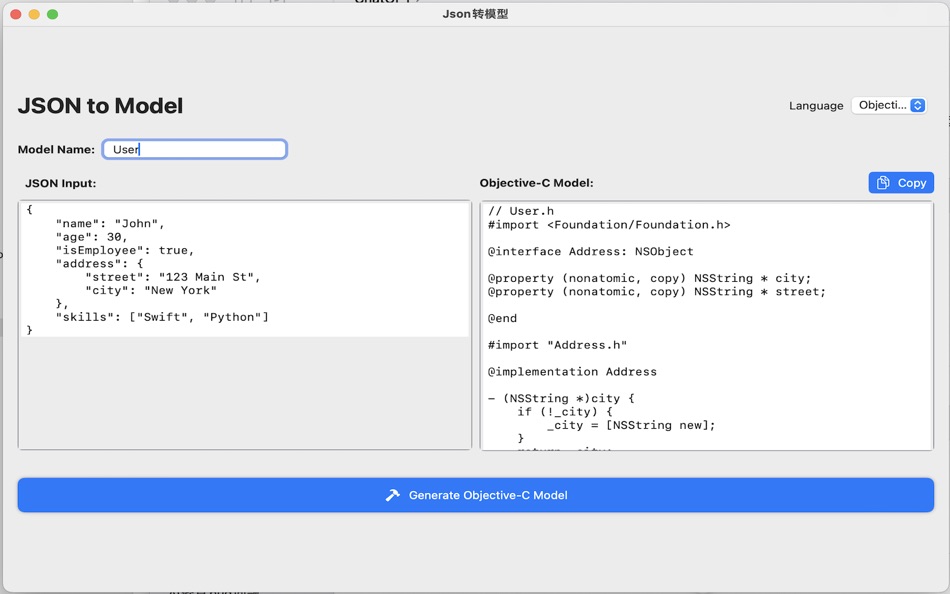
Task: Click inside the Model Name field
Action: [x=194, y=148]
